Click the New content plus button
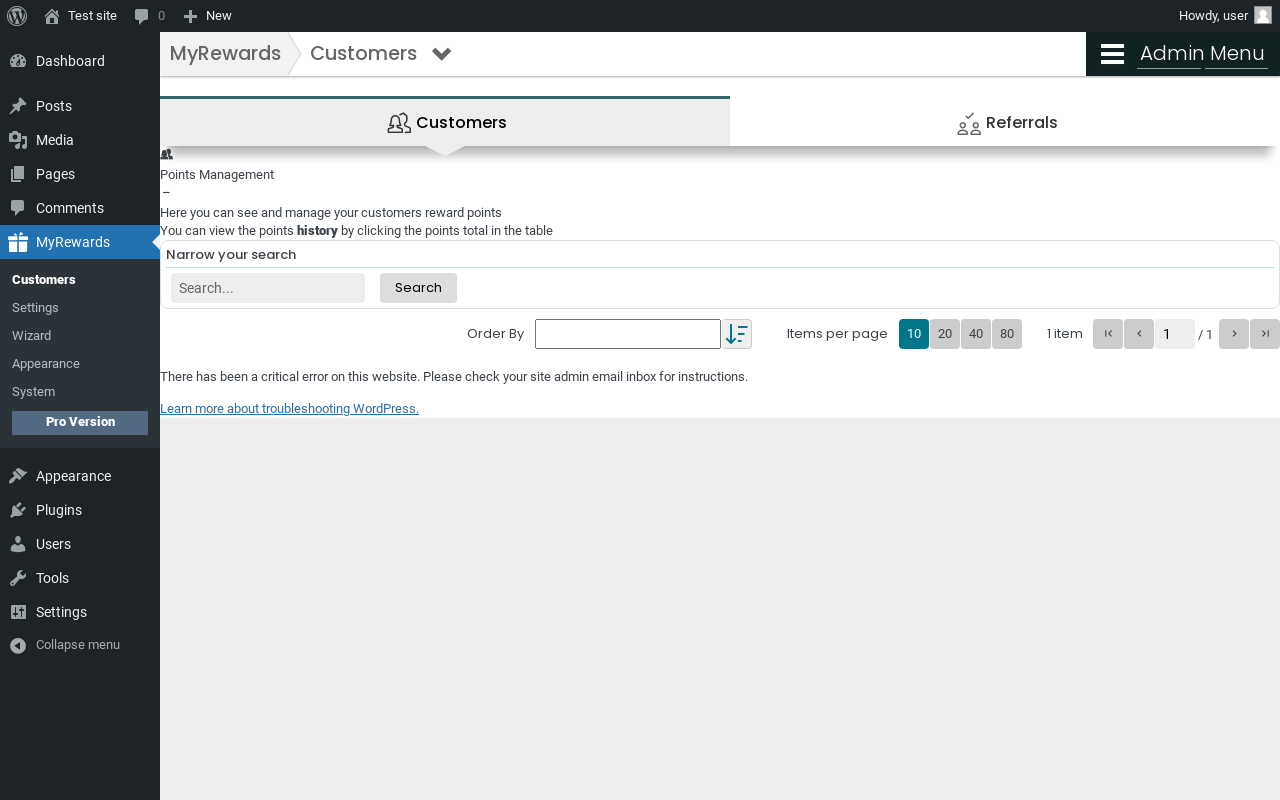Image resolution: width=1280 pixels, height=800 pixels. [x=207, y=16]
